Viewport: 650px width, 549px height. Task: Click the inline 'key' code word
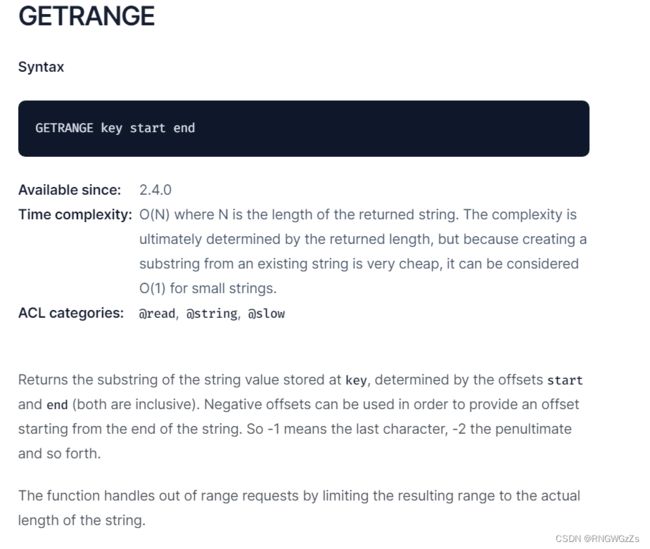tap(356, 380)
